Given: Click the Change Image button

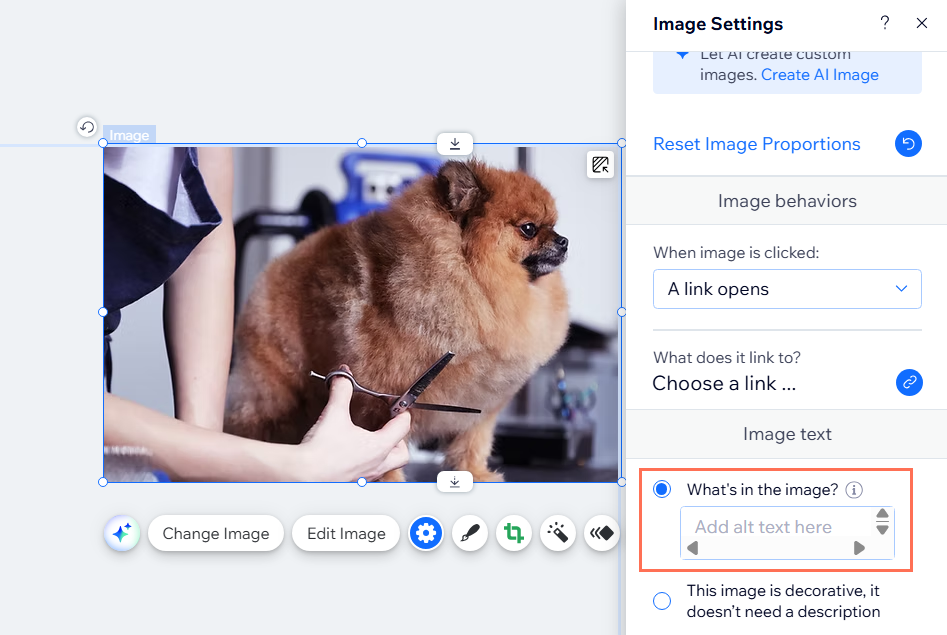Looking at the screenshot, I should 216,534.
